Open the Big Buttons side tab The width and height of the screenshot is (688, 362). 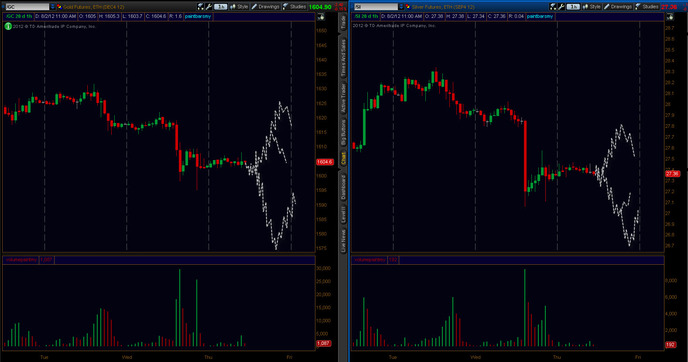pos(343,132)
